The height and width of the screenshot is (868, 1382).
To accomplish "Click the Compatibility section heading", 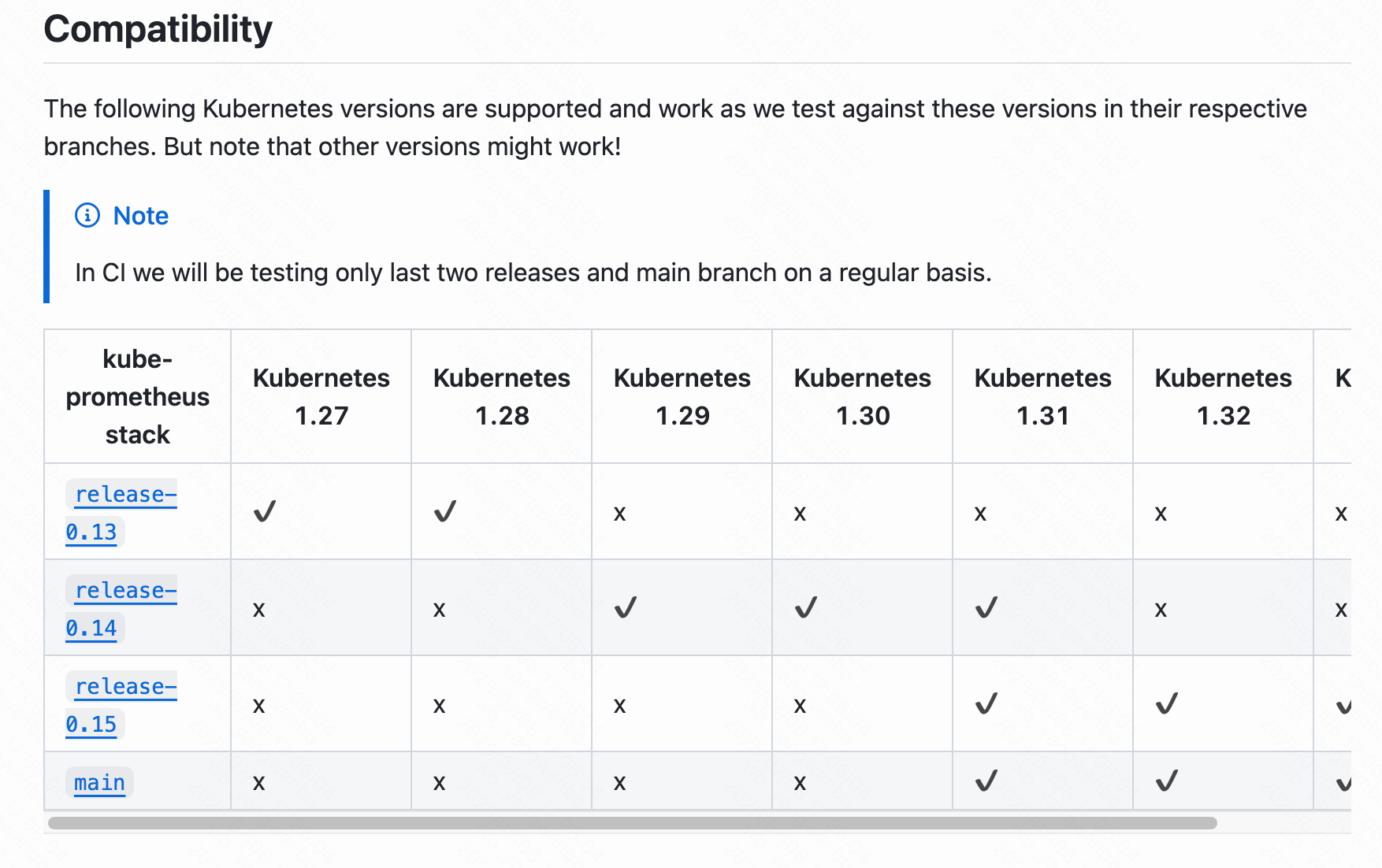I will point(158,30).
